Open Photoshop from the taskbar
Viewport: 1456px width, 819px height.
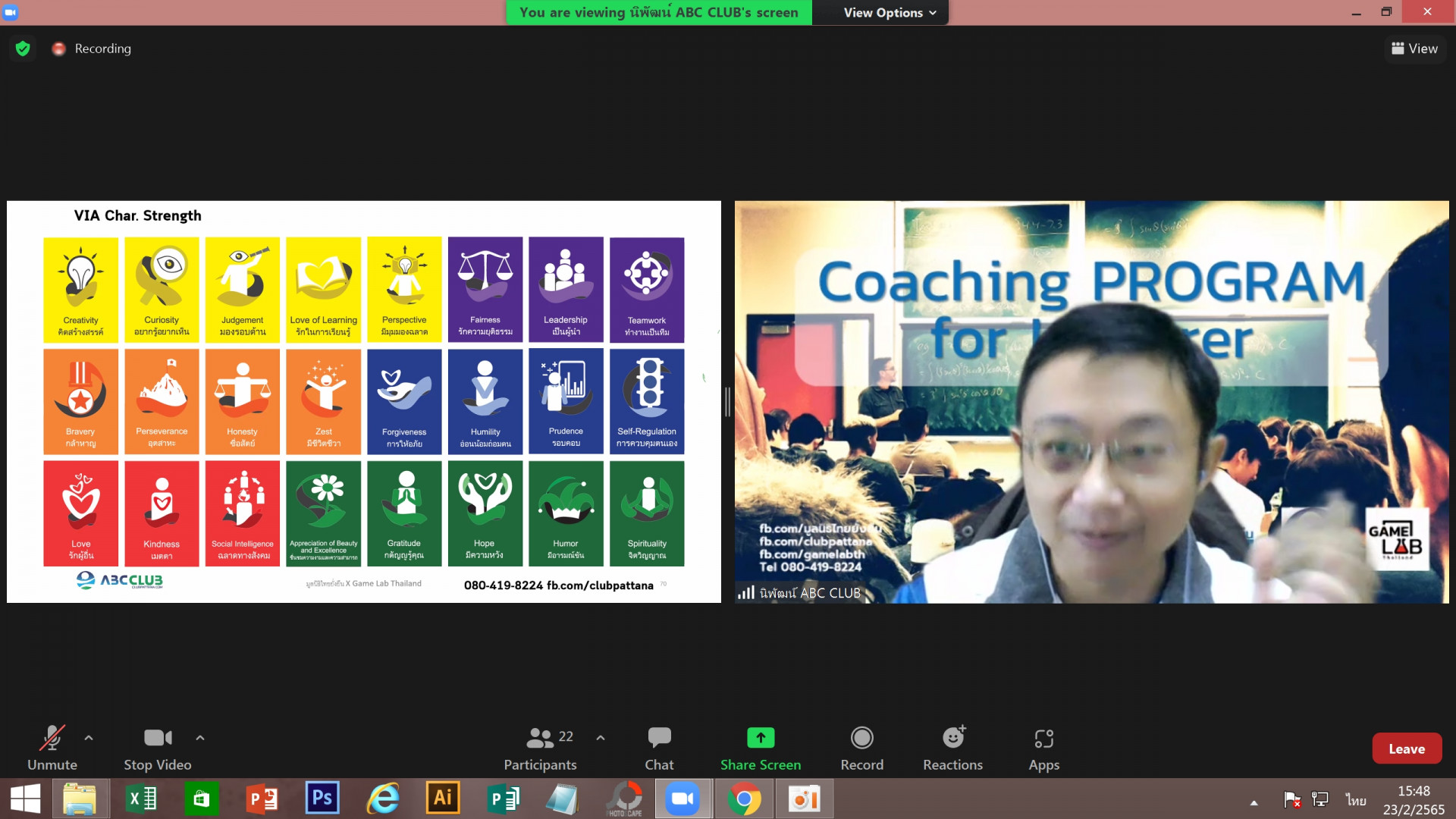pos(322,799)
